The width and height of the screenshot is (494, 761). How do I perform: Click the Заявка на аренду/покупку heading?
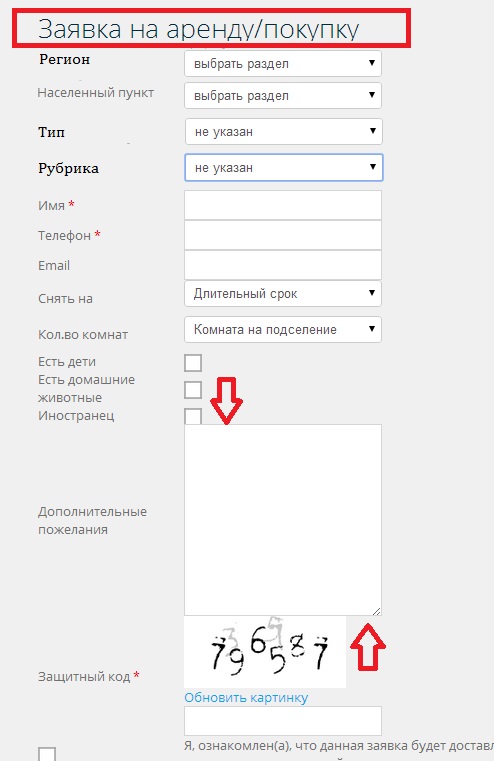198,29
